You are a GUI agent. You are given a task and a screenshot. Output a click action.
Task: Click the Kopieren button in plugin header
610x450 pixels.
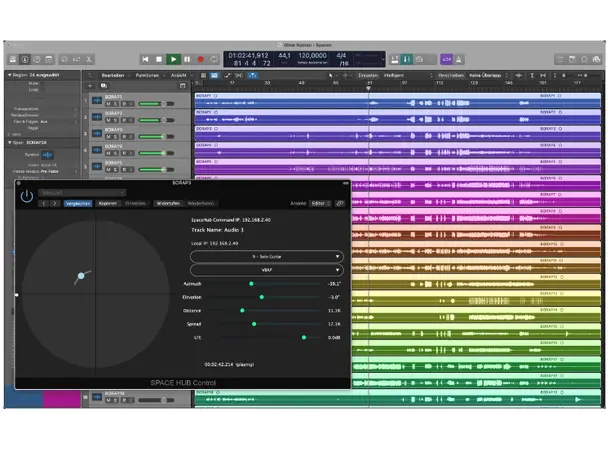coord(107,203)
